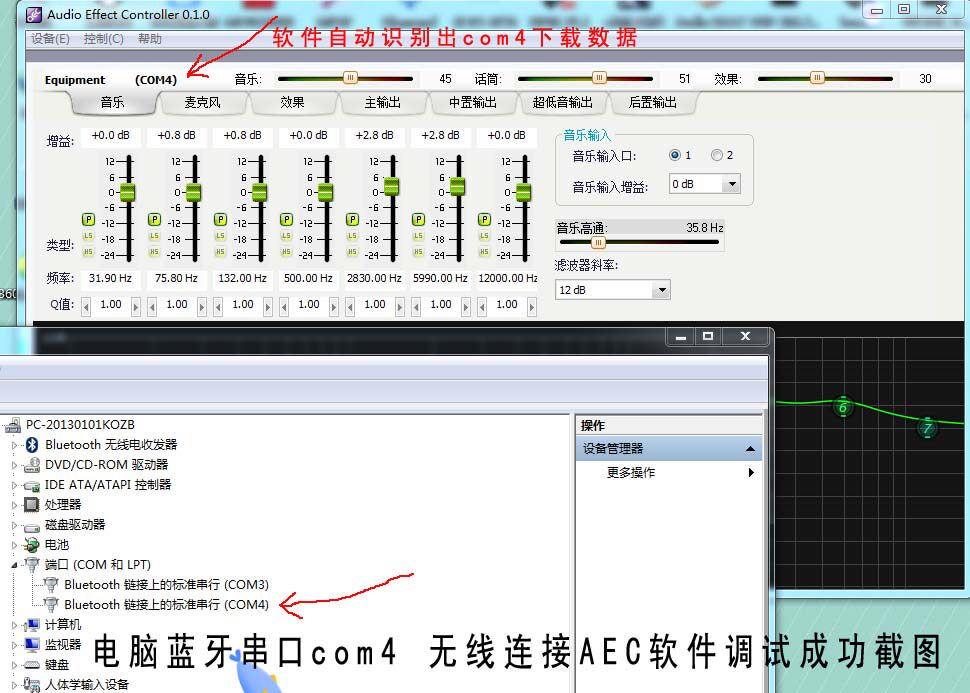Select HS filter type on 12000.00 Hz band
Image resolution: width=970 pixels, height=693 pixels.
(484, 252)
